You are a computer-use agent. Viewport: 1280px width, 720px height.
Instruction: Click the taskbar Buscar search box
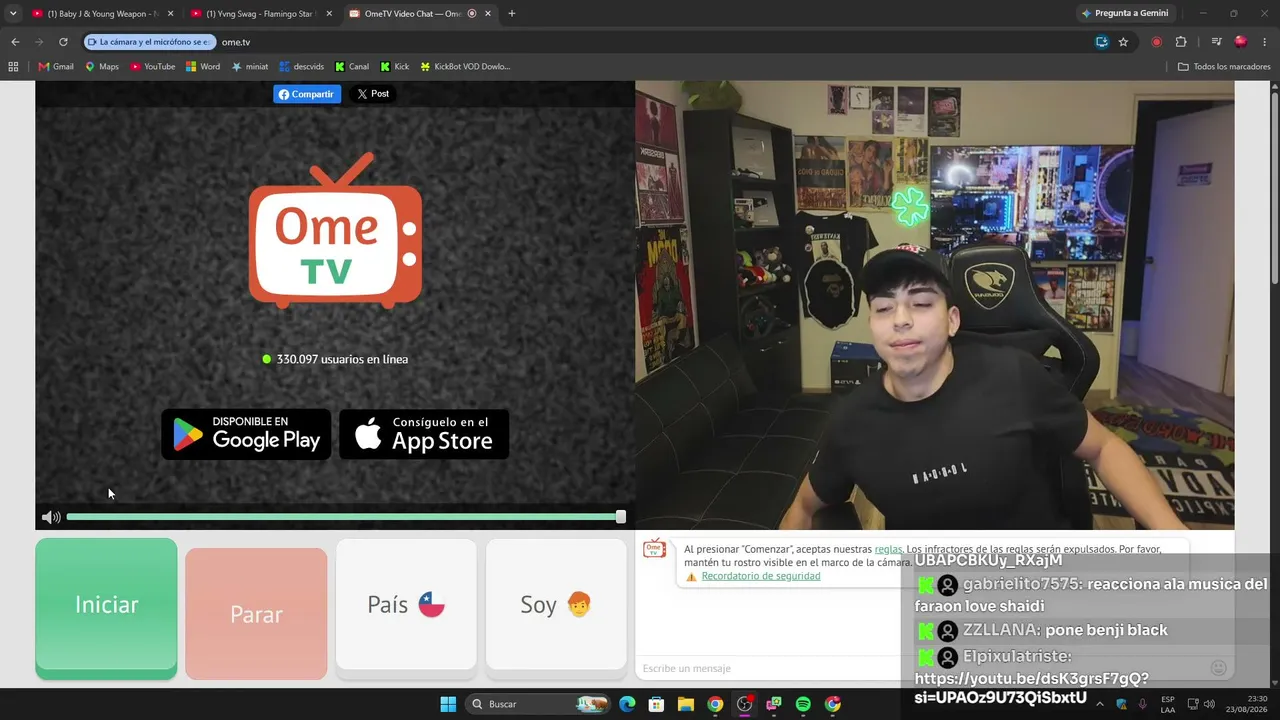click(539, 704)
